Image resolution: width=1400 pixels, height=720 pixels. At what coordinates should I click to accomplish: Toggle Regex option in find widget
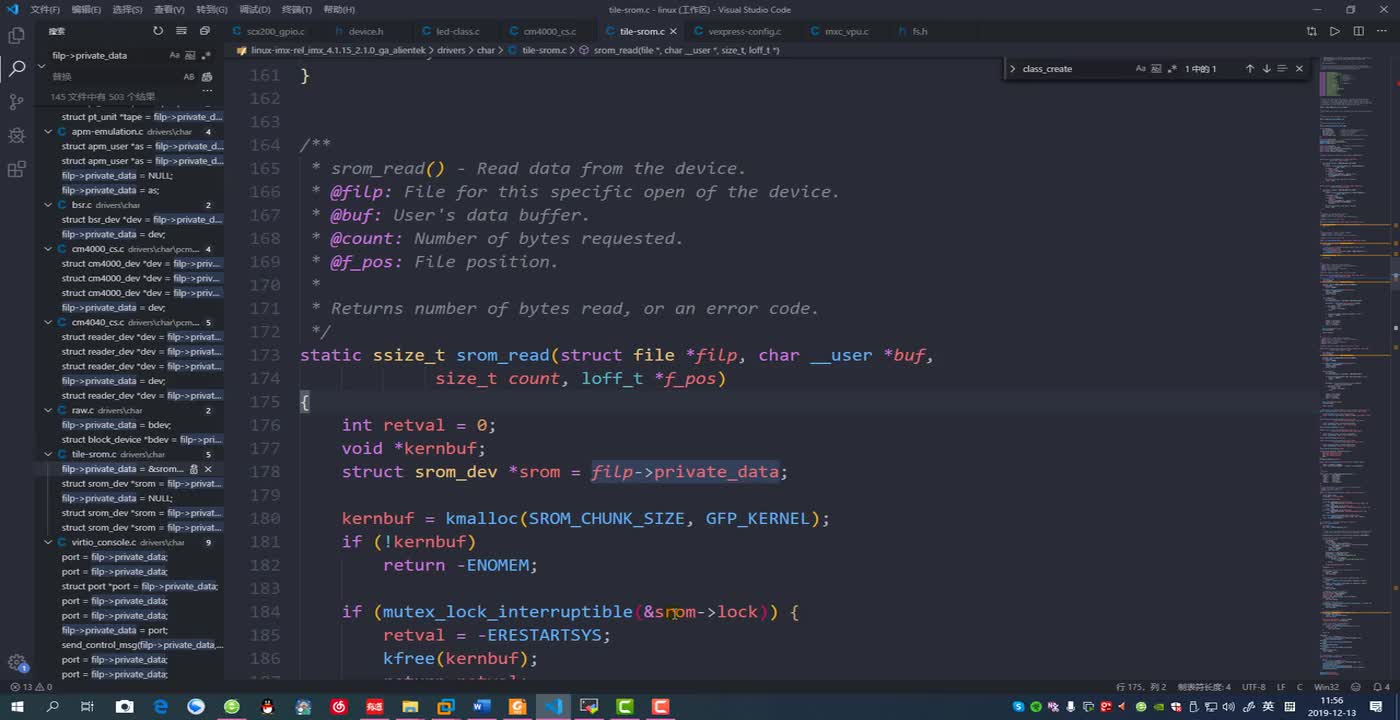click(x=1172, y=69)
